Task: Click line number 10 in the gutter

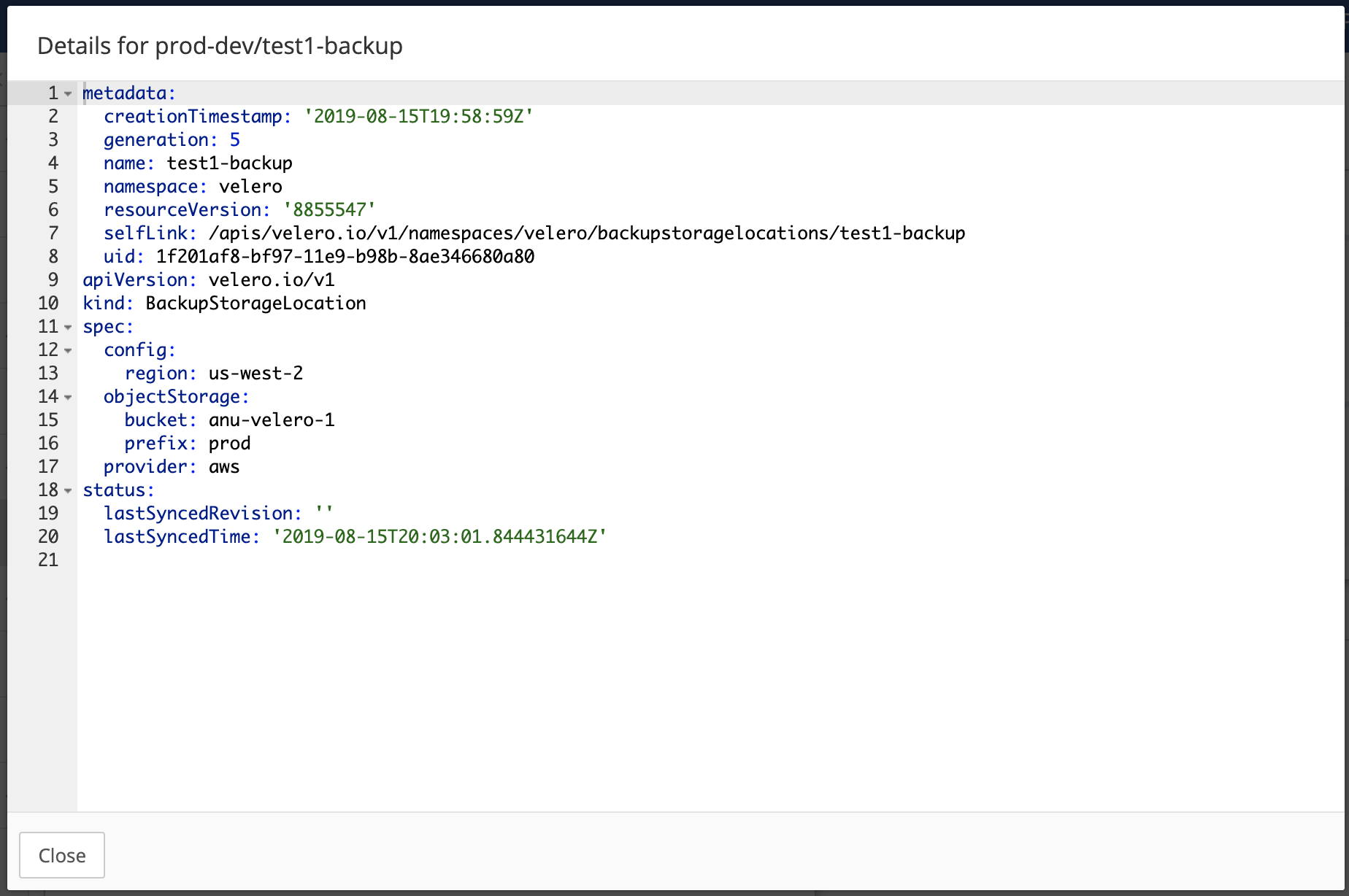Action: click(x=48, y=304)
